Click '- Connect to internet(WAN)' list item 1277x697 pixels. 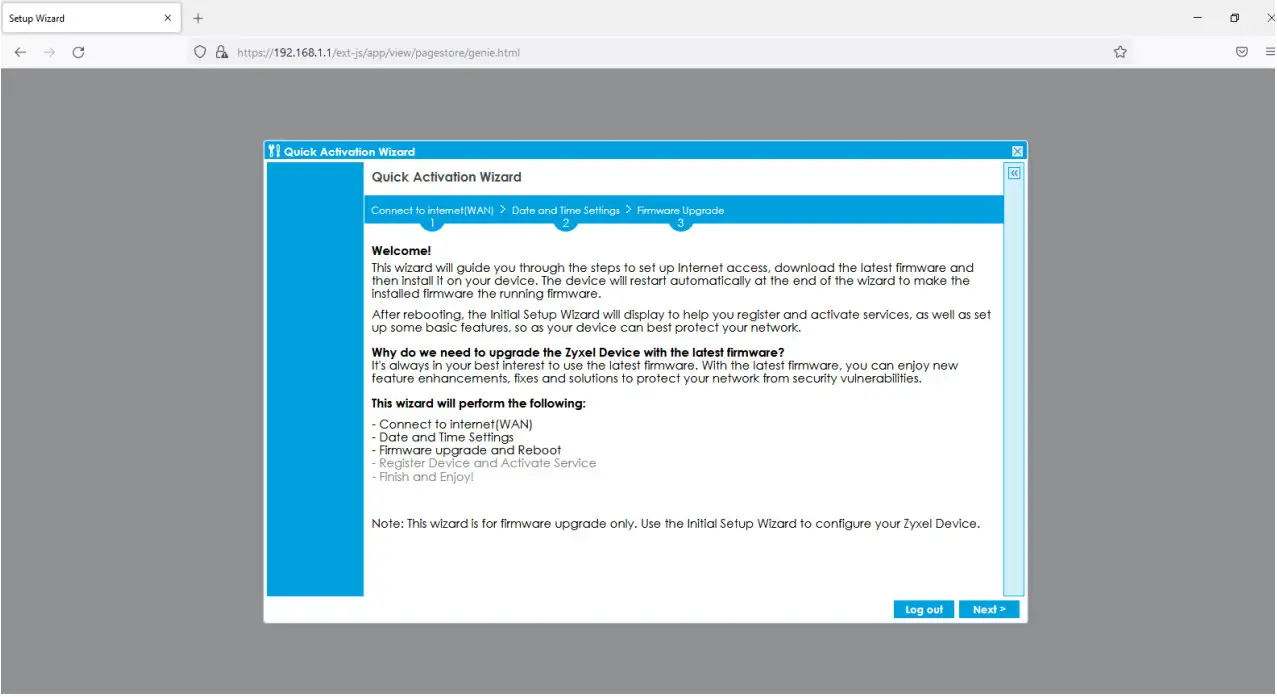[452, 424]
